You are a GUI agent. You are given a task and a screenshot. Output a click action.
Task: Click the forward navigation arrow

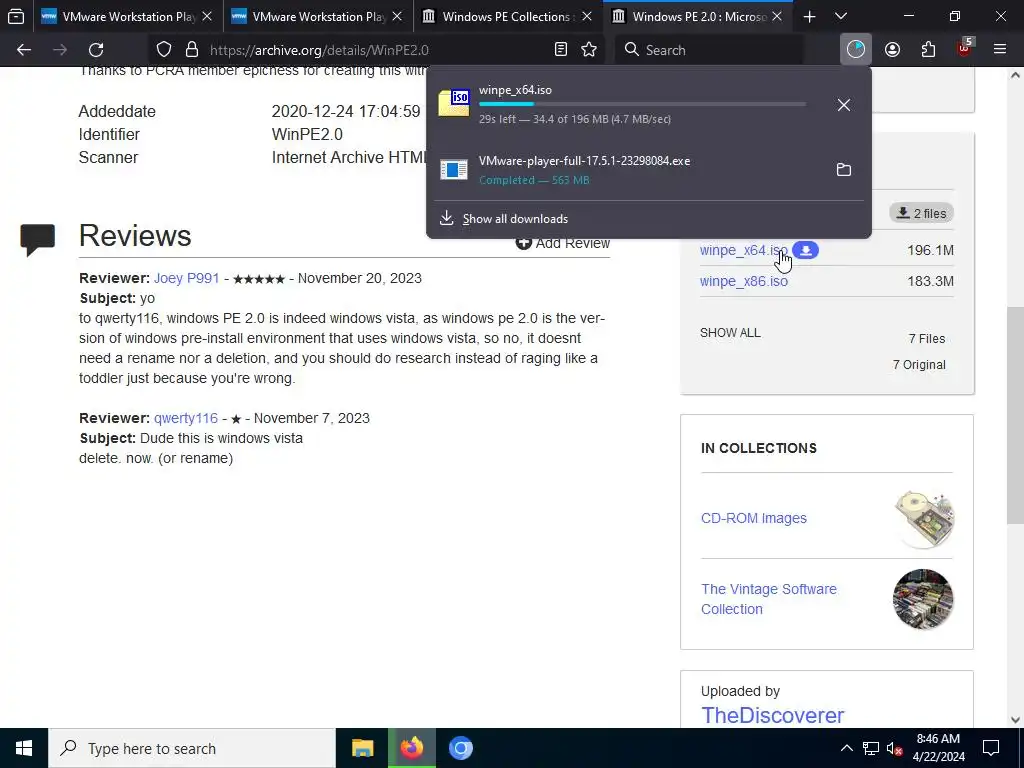[60, 50]
